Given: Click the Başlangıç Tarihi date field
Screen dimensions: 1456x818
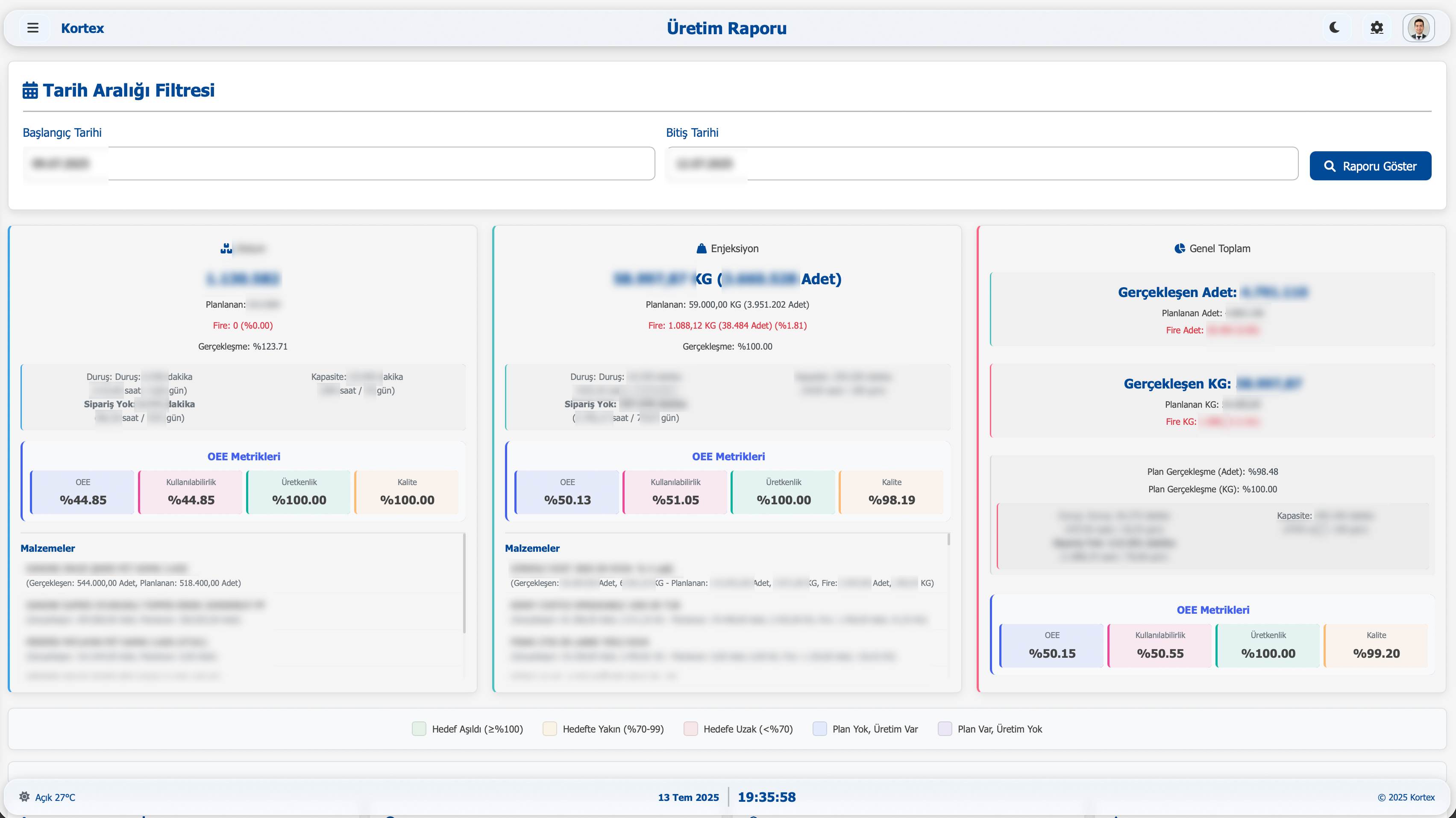Looking at the screenshot, I should point(338,164).
